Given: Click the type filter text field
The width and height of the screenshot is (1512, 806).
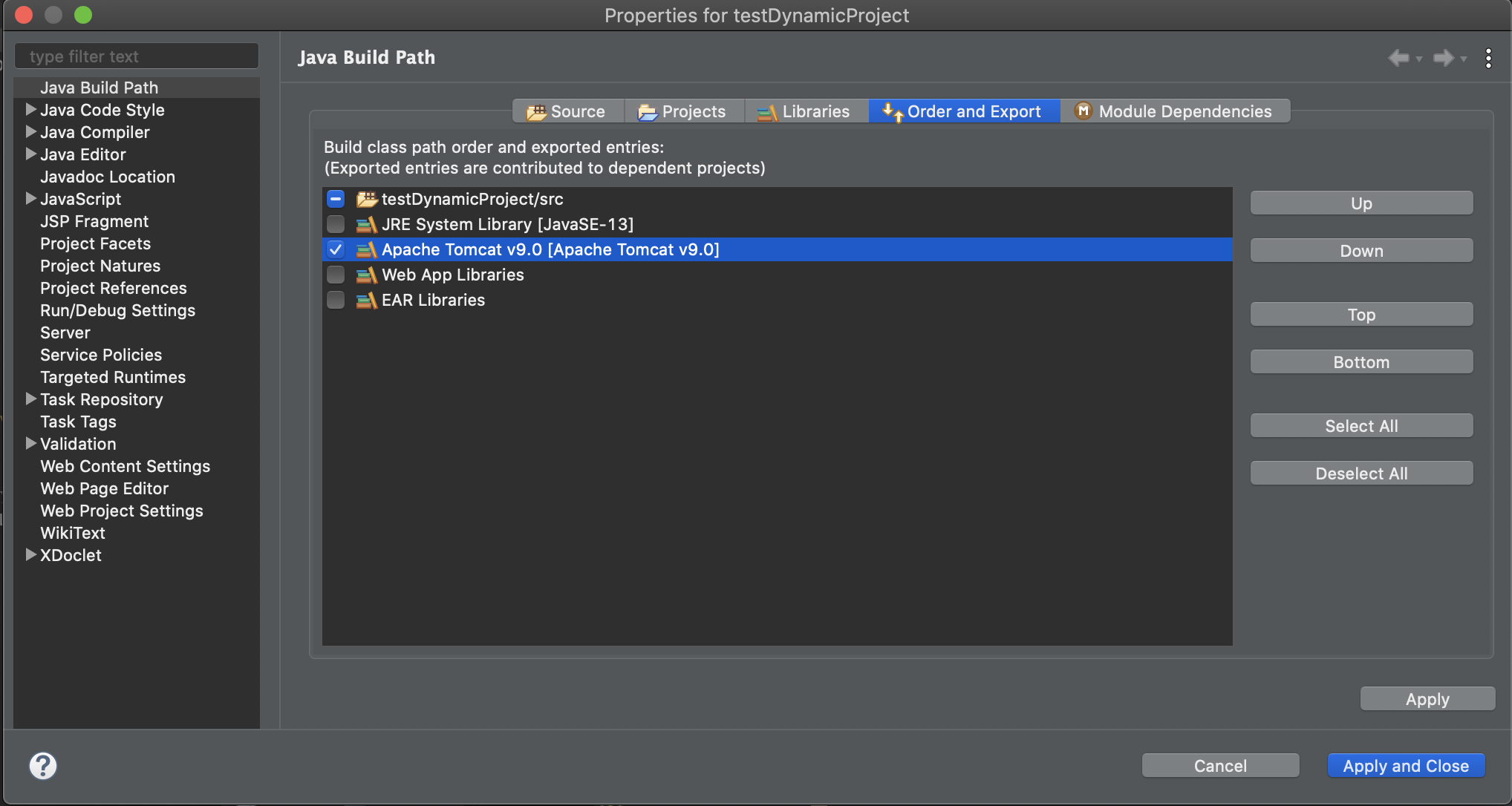Looking at the screenshot, I should [x=137, y=56].
